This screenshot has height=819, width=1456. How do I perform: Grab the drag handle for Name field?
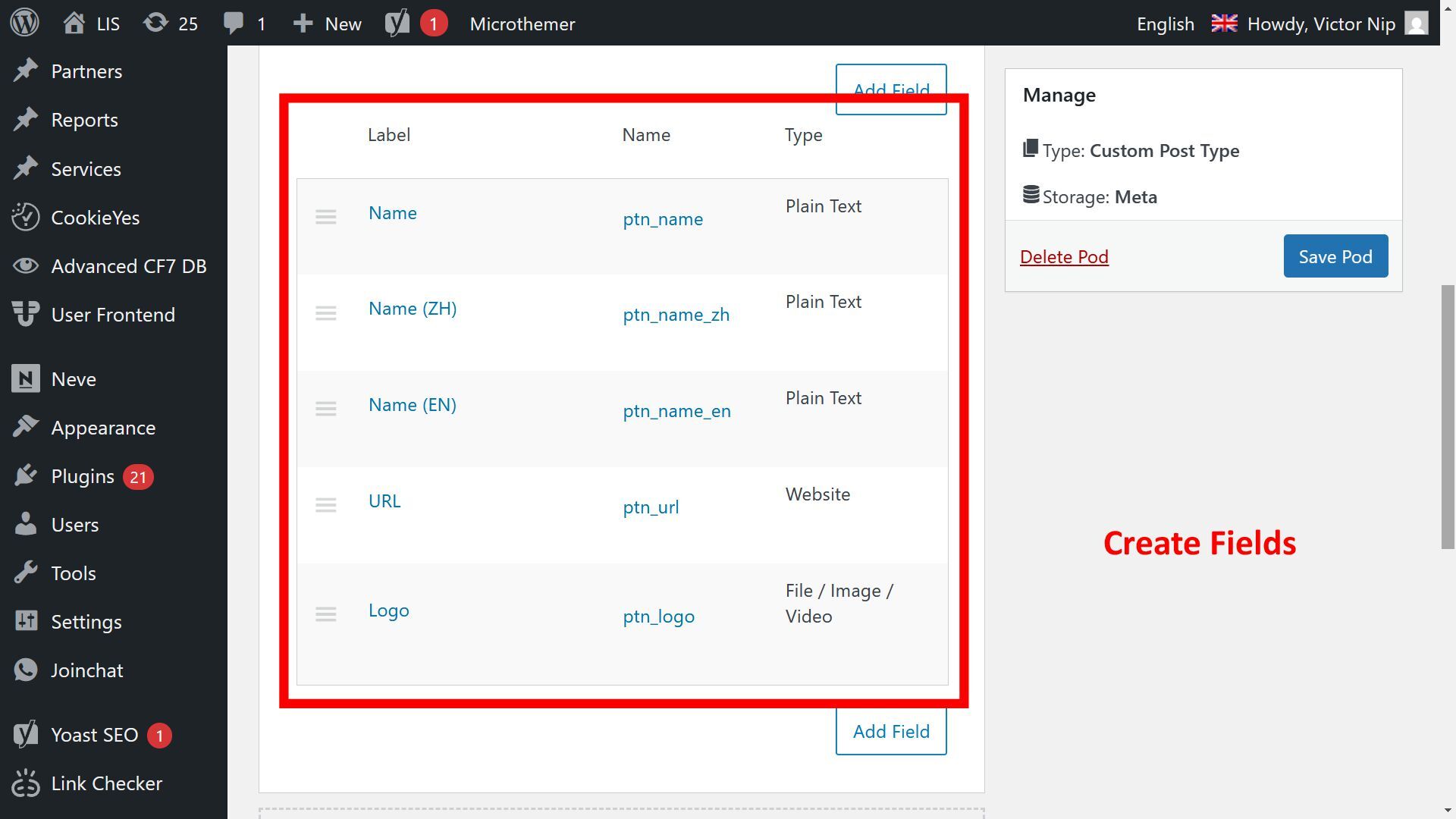[326, 217]
